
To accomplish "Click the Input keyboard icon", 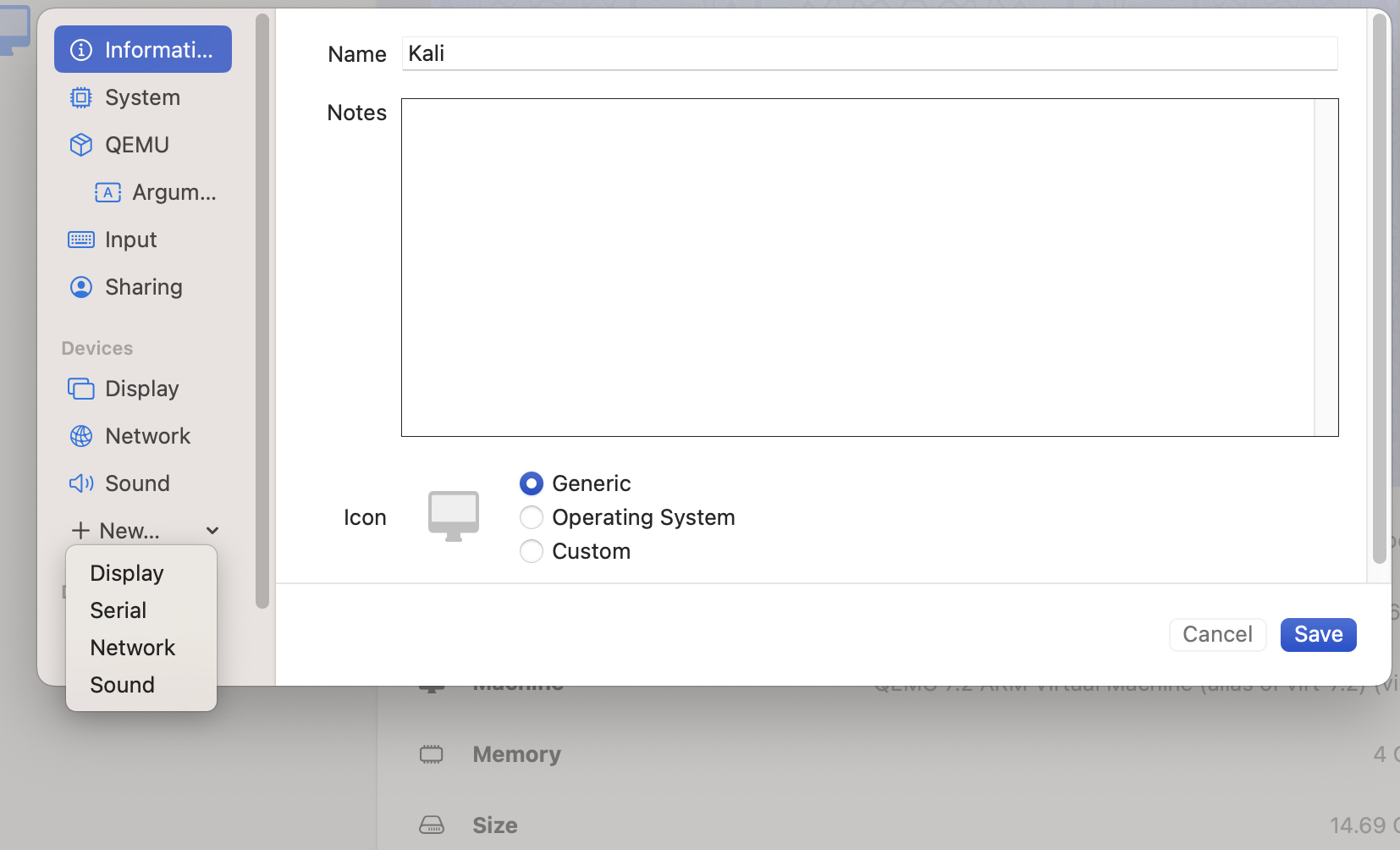I will [81, 240].
